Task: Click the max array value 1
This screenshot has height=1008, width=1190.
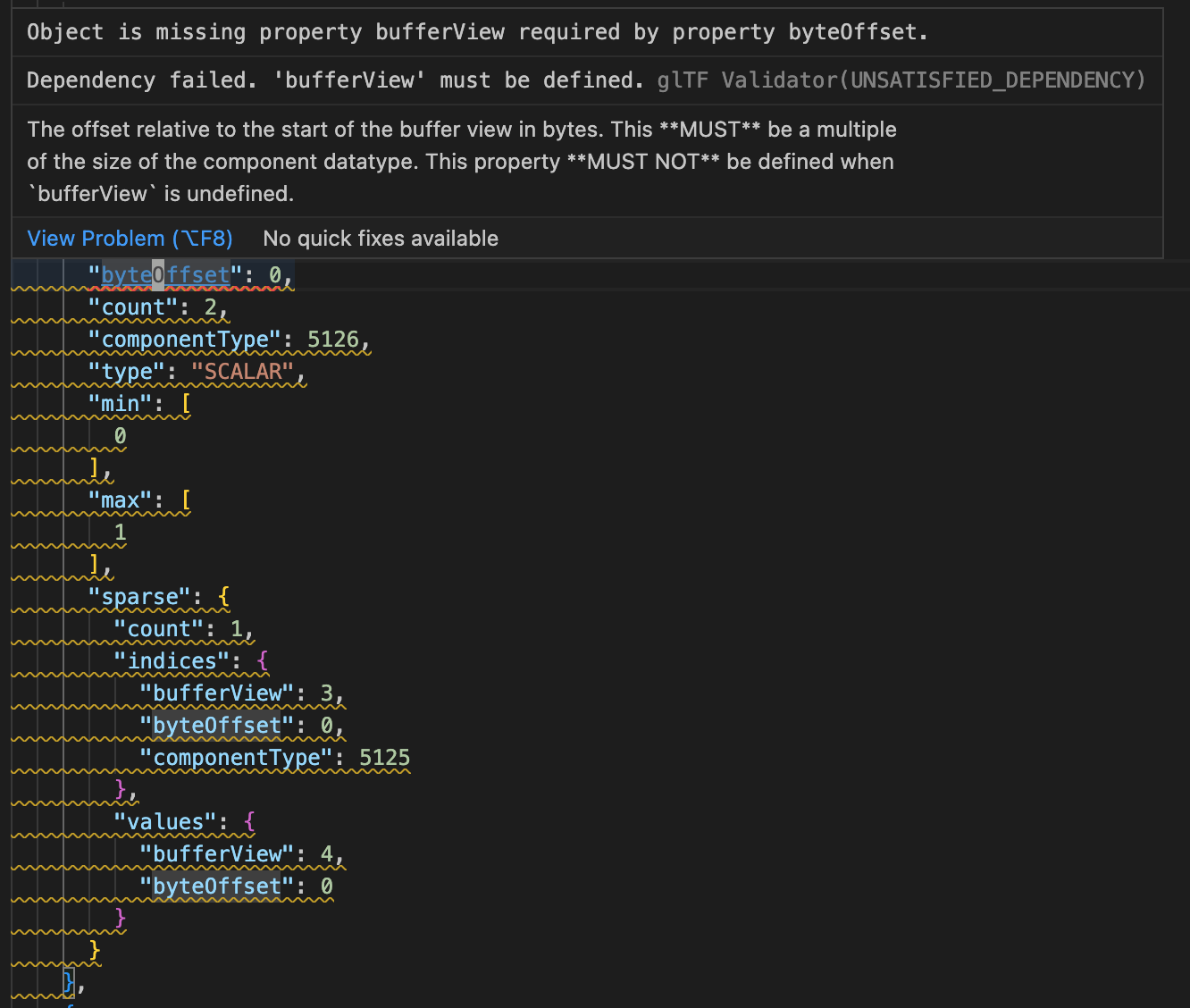Action: coord(120,532)
